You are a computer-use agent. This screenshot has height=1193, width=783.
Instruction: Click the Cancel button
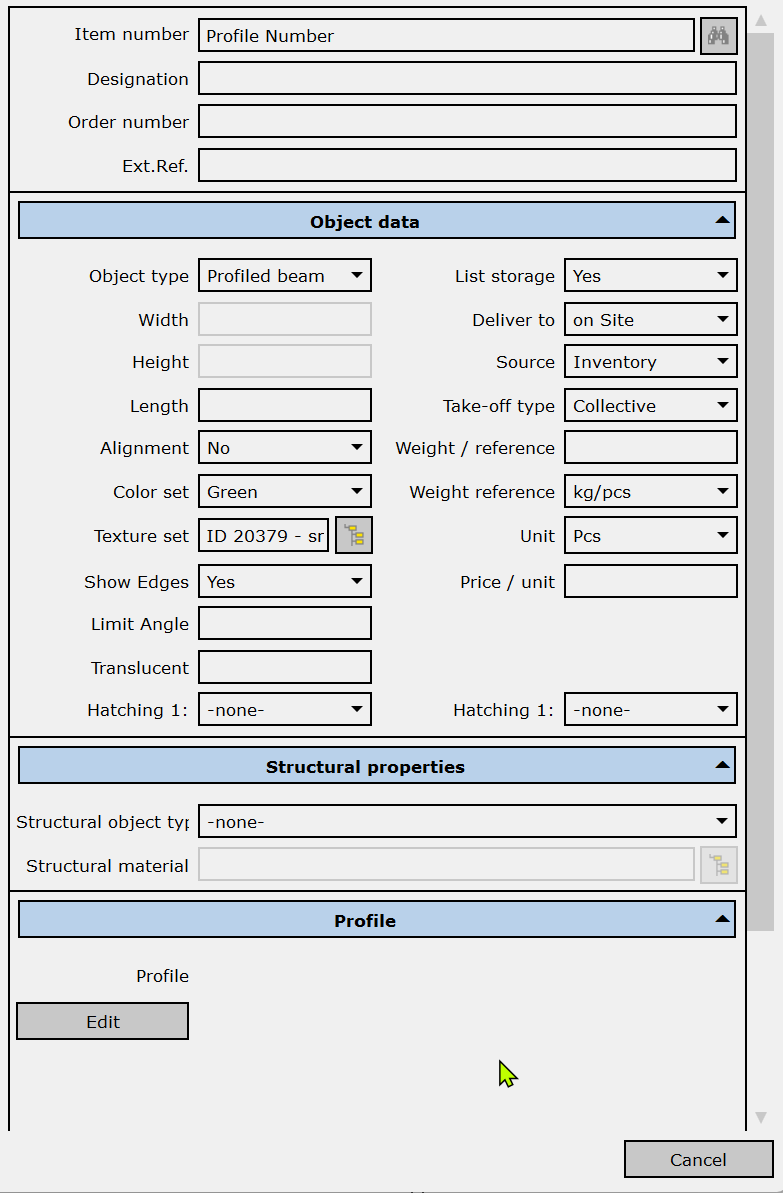pos(698,1159)
